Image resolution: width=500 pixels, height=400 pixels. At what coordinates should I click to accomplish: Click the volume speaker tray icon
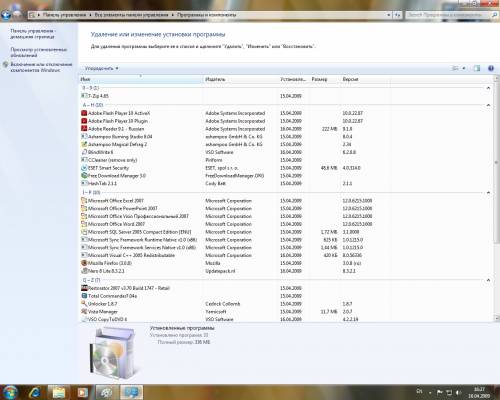(459, 392)
